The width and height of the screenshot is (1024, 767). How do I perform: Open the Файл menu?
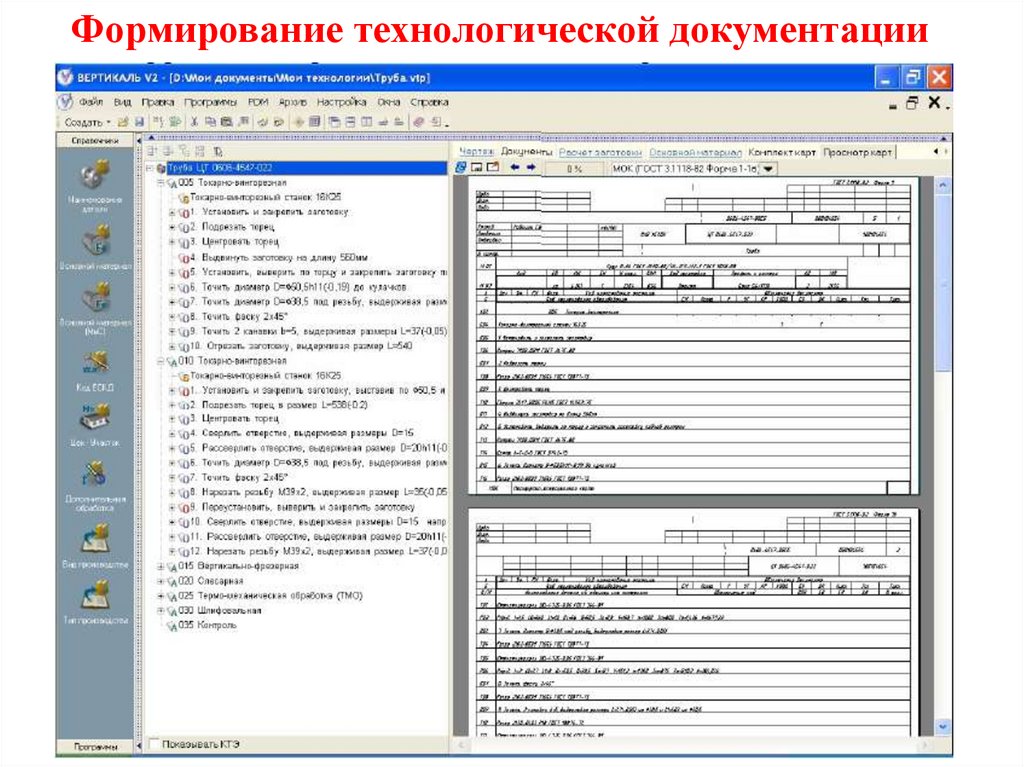[x=91, y=102]
